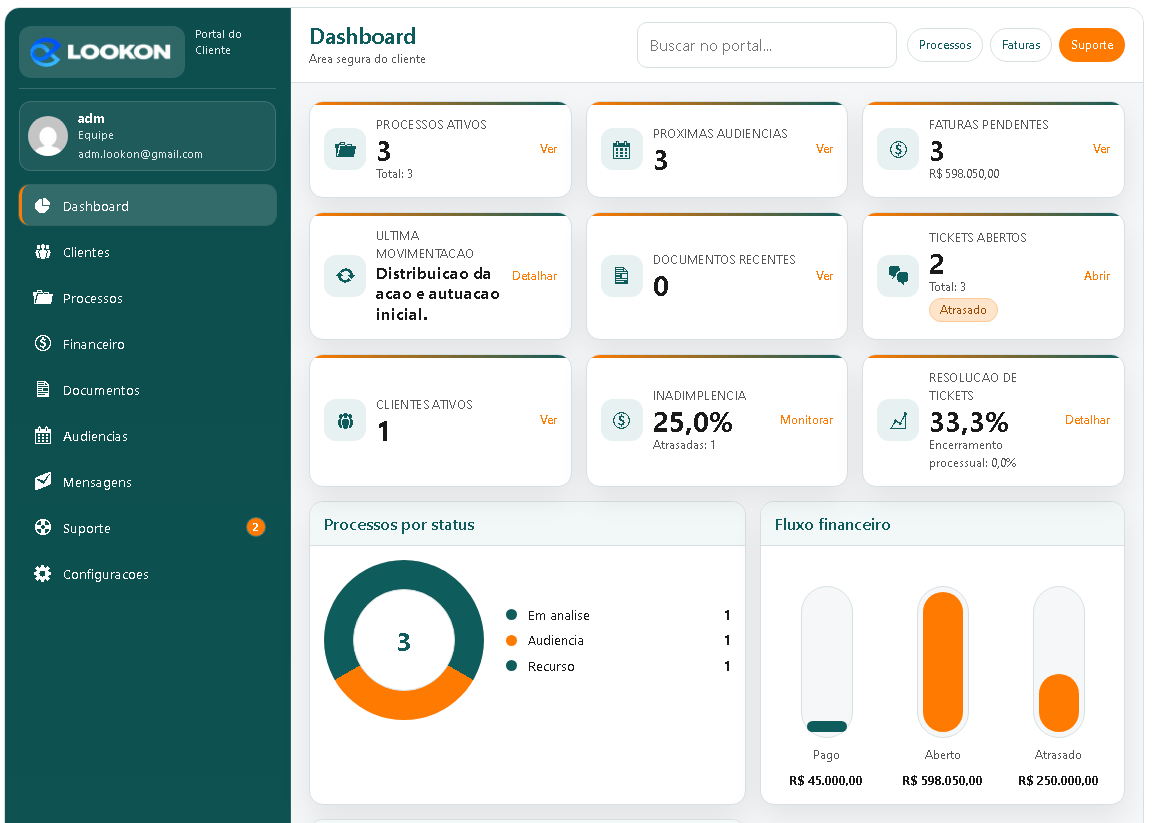The height and width of the screenshot is (823, 1160).
Task: Switch to the Processos tab
Action: tap(944, 45)
